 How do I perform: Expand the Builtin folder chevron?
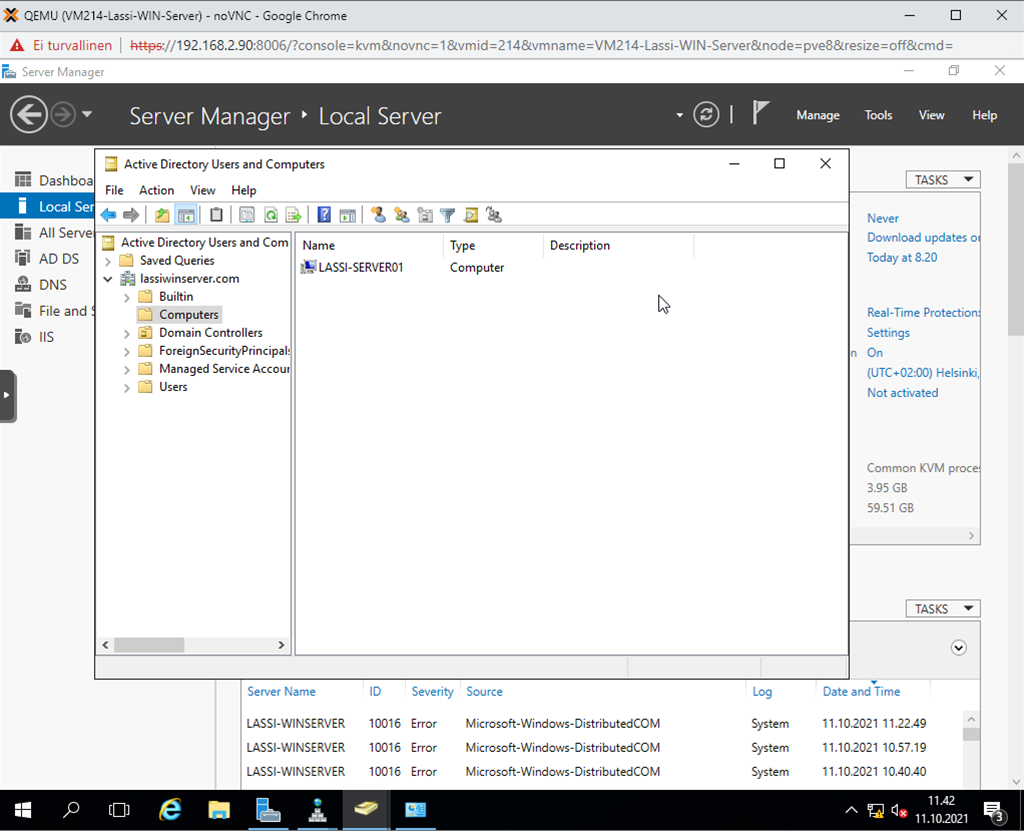tap(127, 297)
